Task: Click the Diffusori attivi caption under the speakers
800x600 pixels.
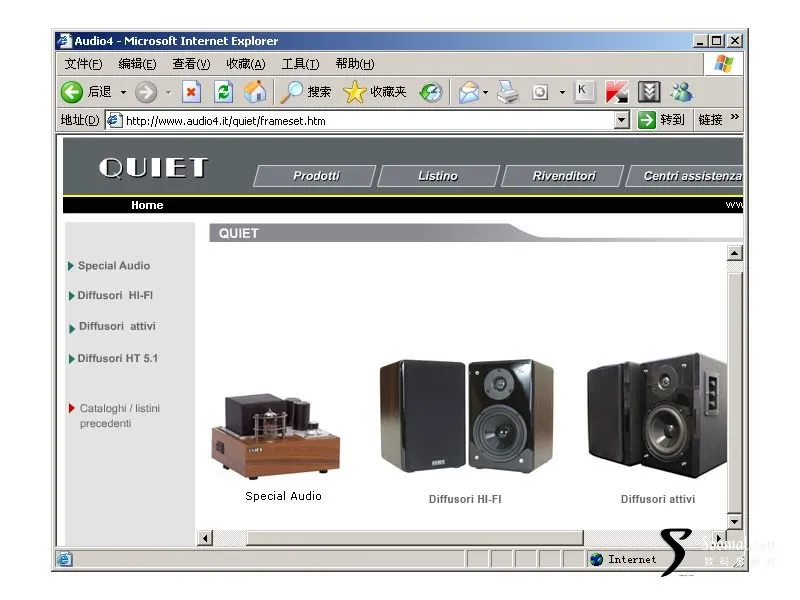Action: pos(658,499)
